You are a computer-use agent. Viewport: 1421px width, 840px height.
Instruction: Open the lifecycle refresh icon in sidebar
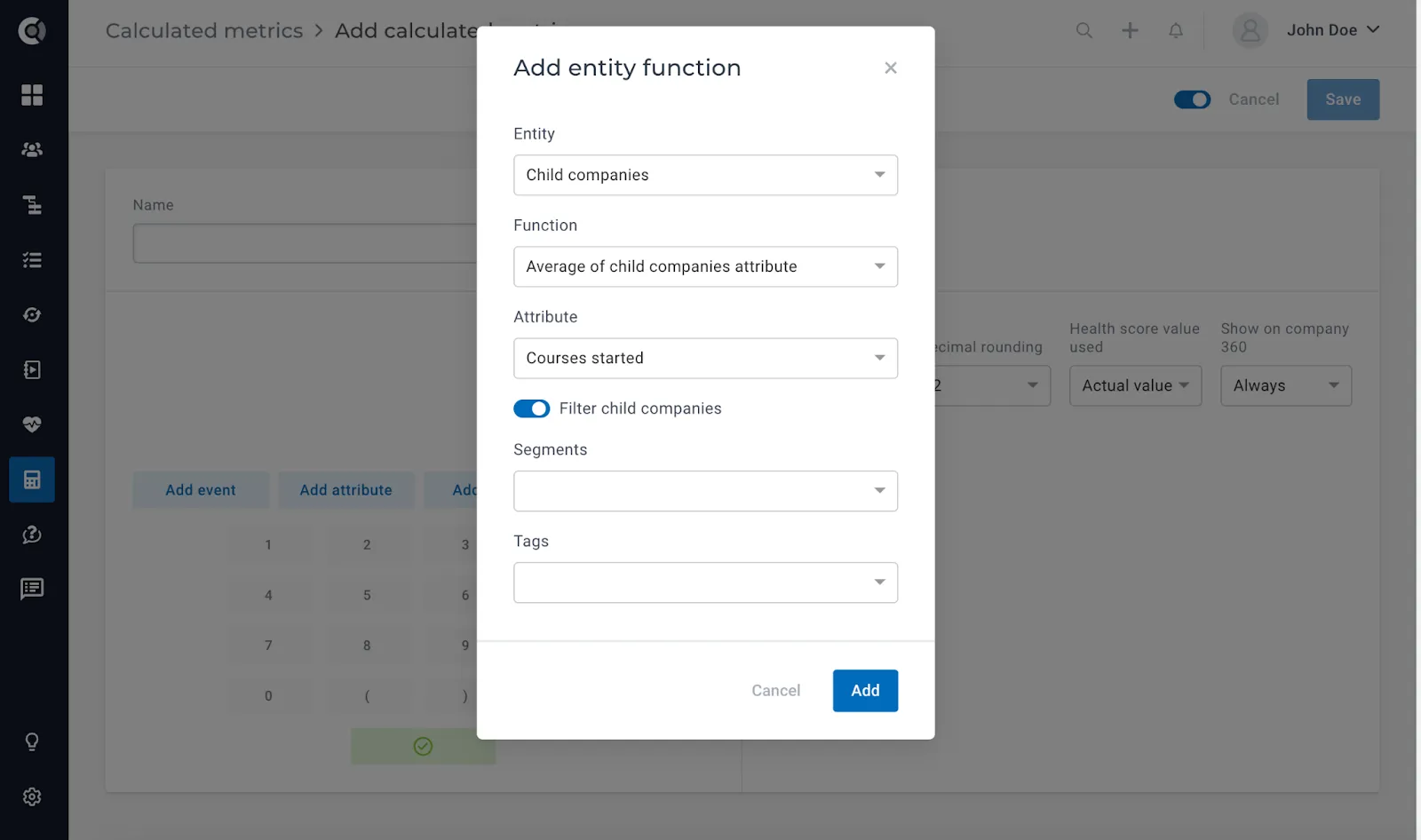pos(32,315)
